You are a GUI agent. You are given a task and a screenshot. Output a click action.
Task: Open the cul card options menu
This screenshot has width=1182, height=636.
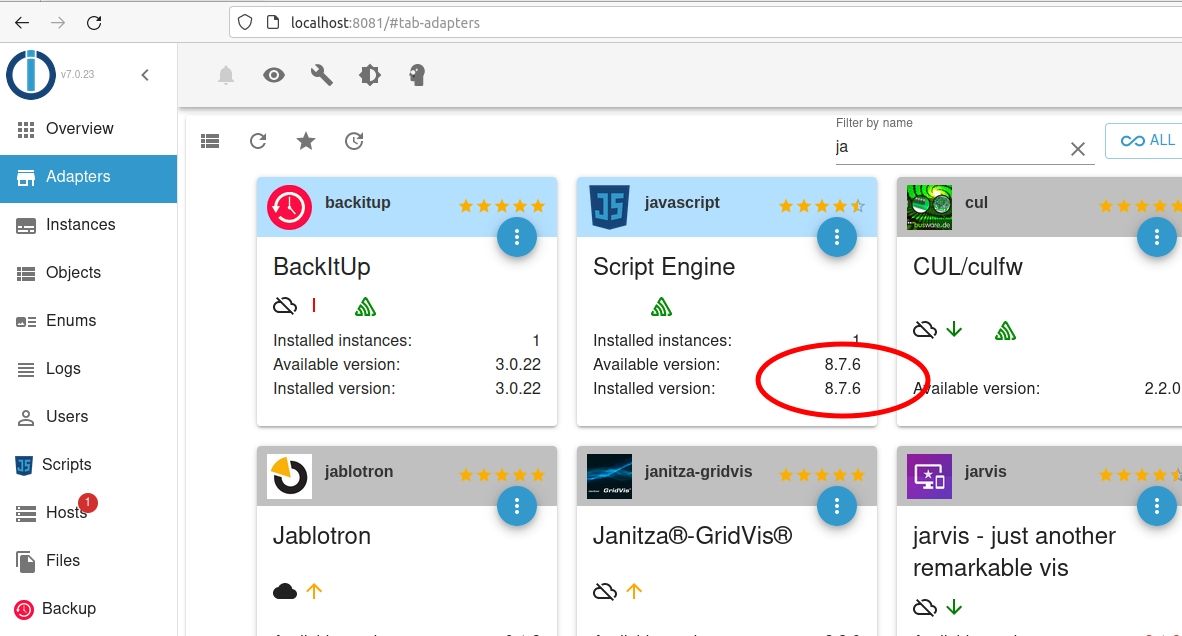1156,237
